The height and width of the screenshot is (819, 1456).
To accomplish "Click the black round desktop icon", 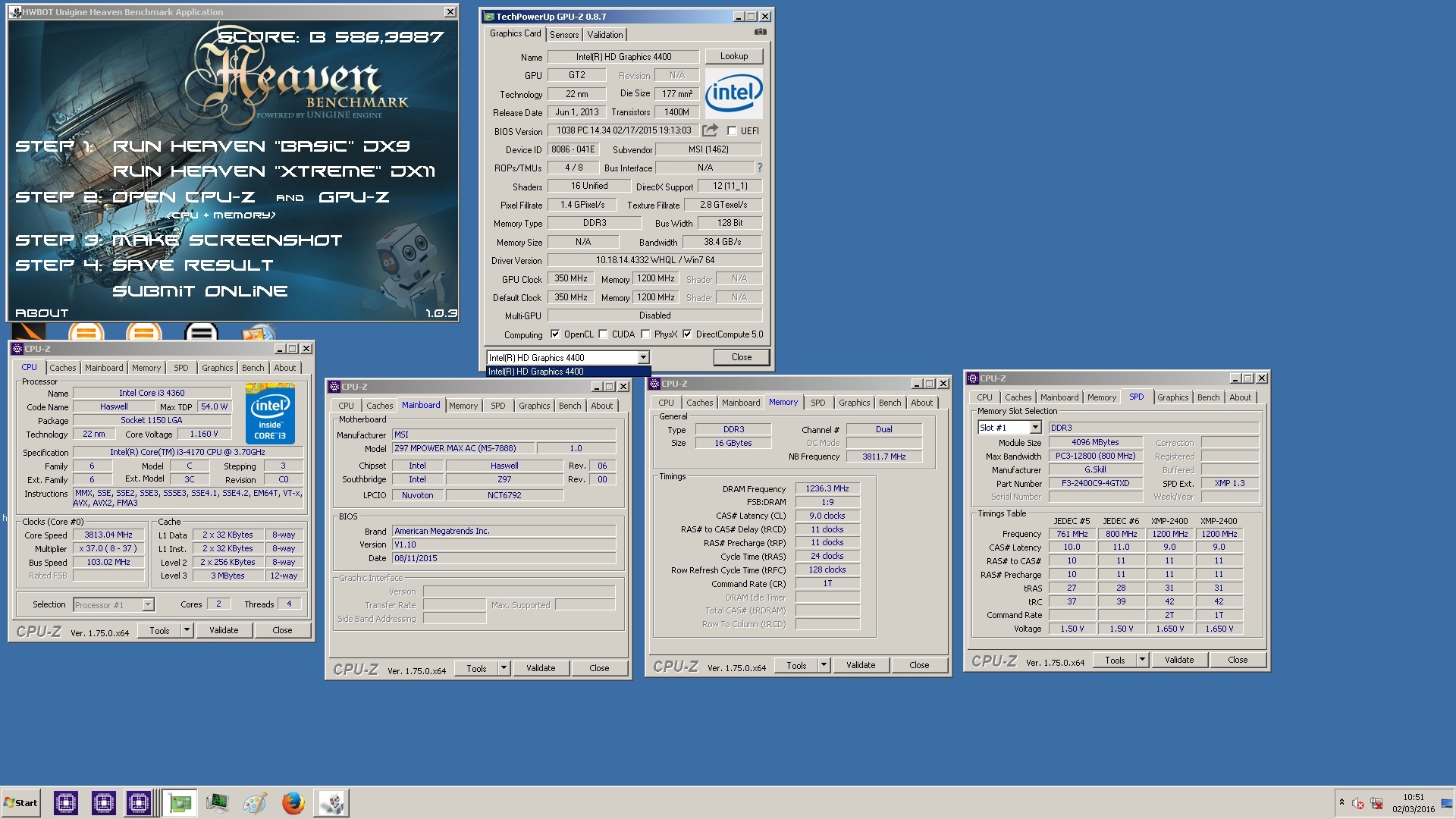I will pos(201,332).
